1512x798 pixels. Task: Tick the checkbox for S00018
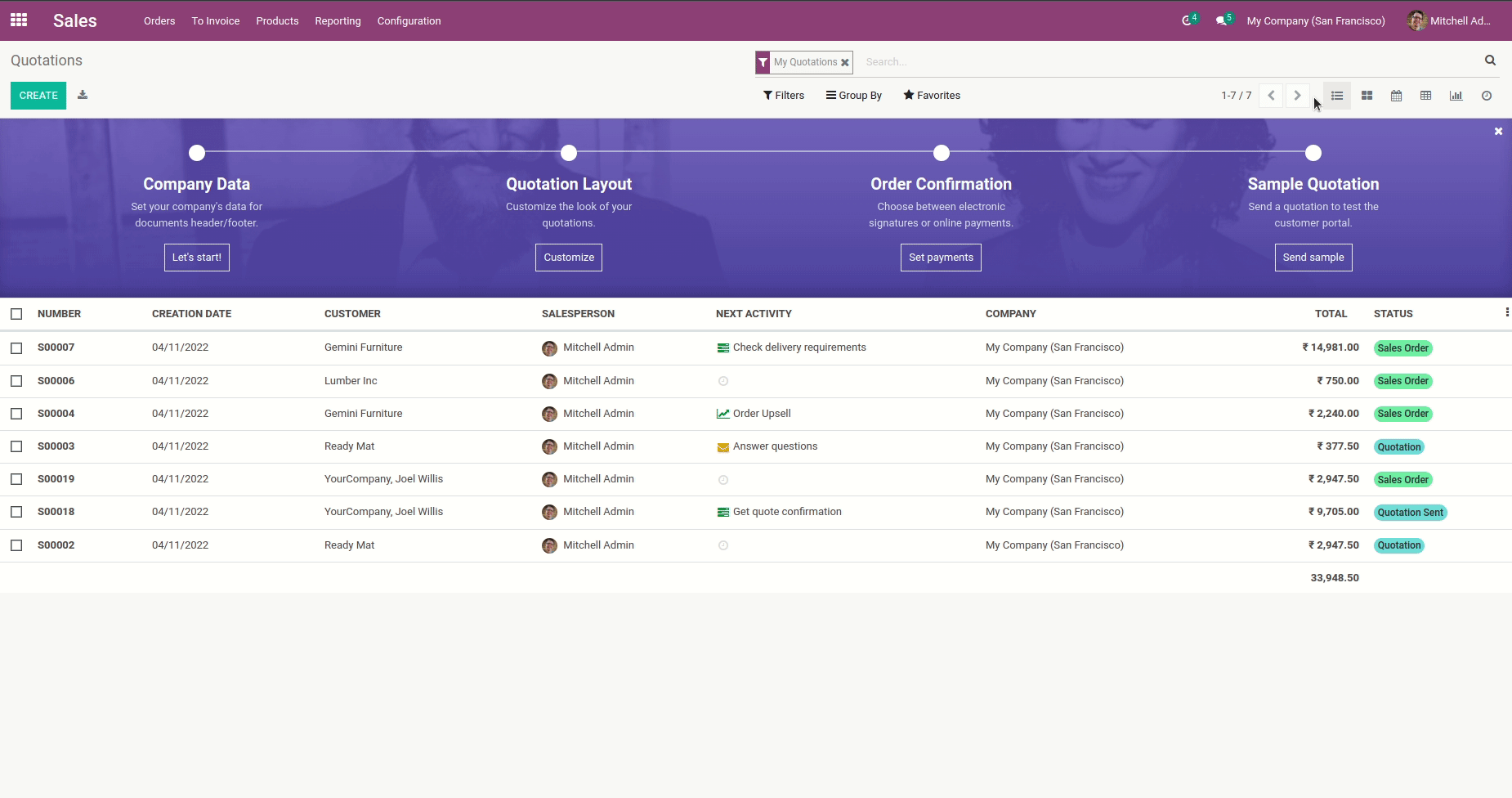click(x=16, y=512)
